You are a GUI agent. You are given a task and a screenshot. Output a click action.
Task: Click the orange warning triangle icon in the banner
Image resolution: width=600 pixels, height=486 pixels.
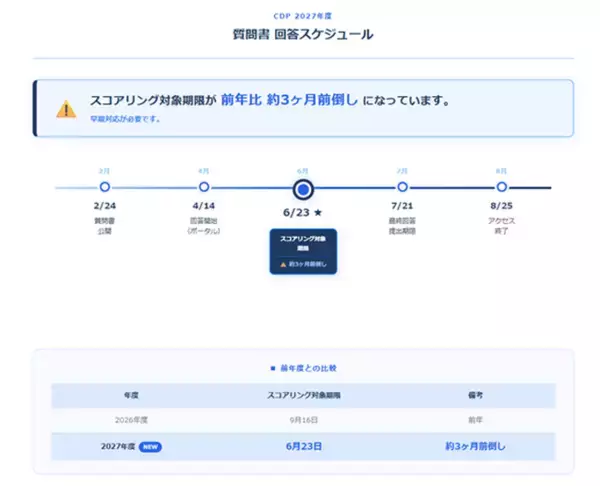pos(66,109)
